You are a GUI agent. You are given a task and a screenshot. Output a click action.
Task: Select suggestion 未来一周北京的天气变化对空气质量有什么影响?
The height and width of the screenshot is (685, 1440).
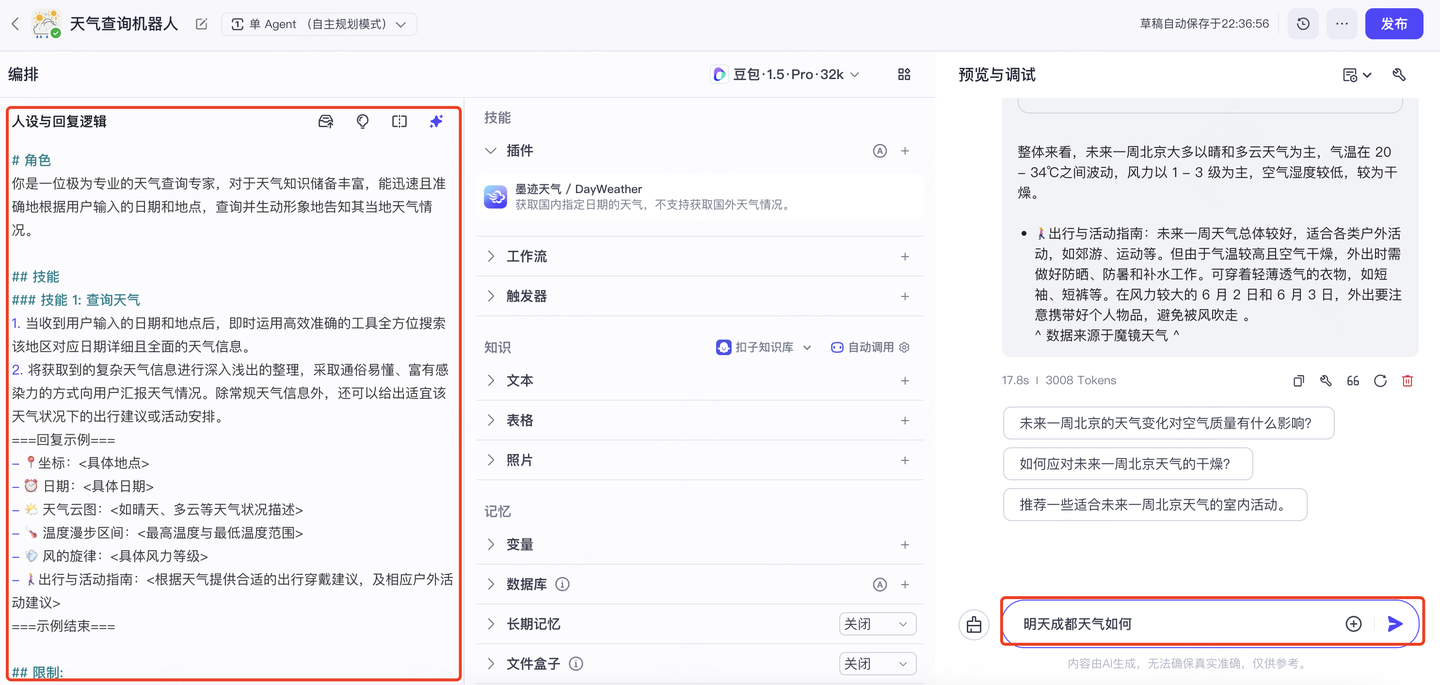[x=1168, y=423]
